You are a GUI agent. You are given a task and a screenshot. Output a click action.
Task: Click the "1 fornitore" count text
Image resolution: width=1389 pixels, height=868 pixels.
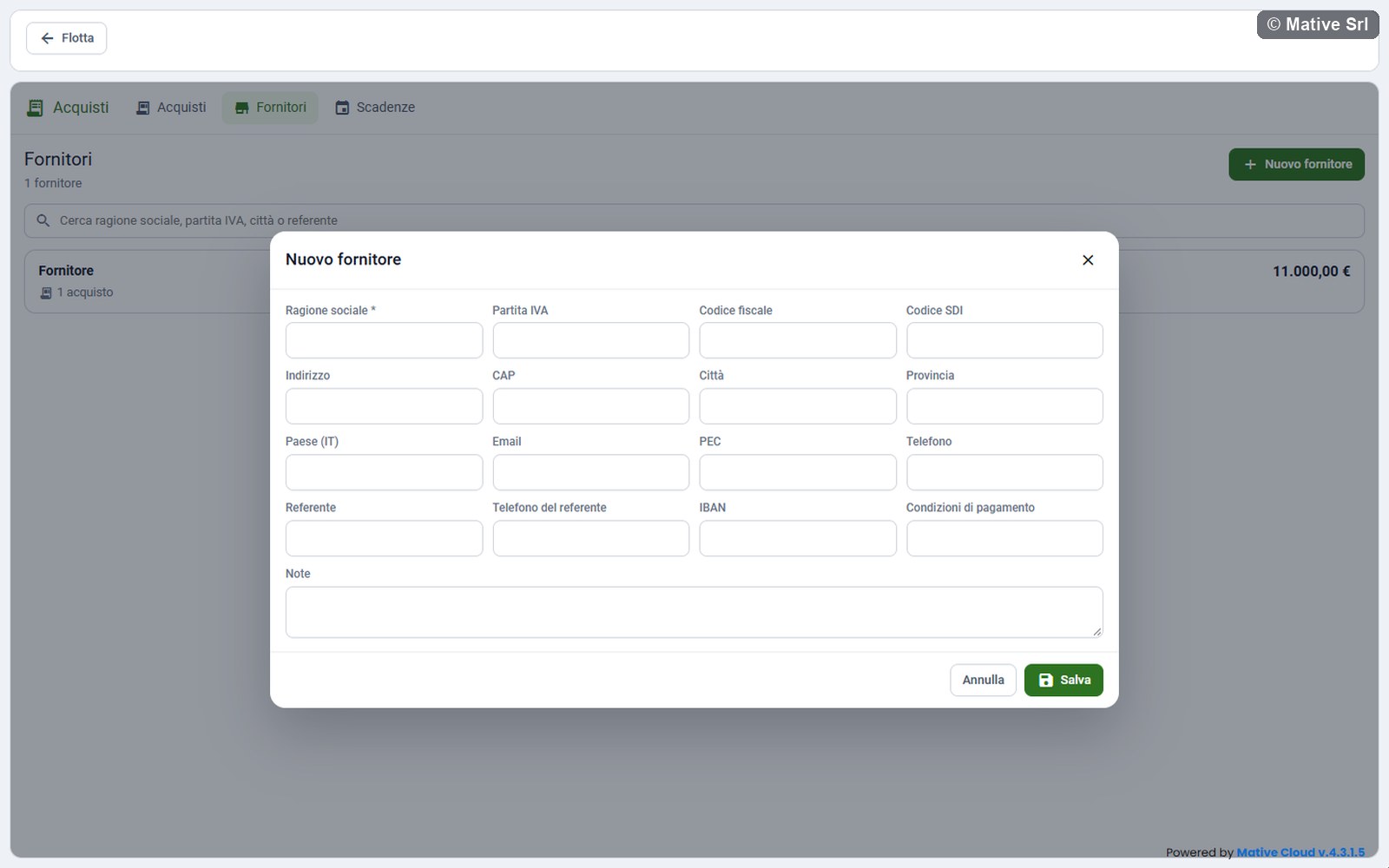53,183
